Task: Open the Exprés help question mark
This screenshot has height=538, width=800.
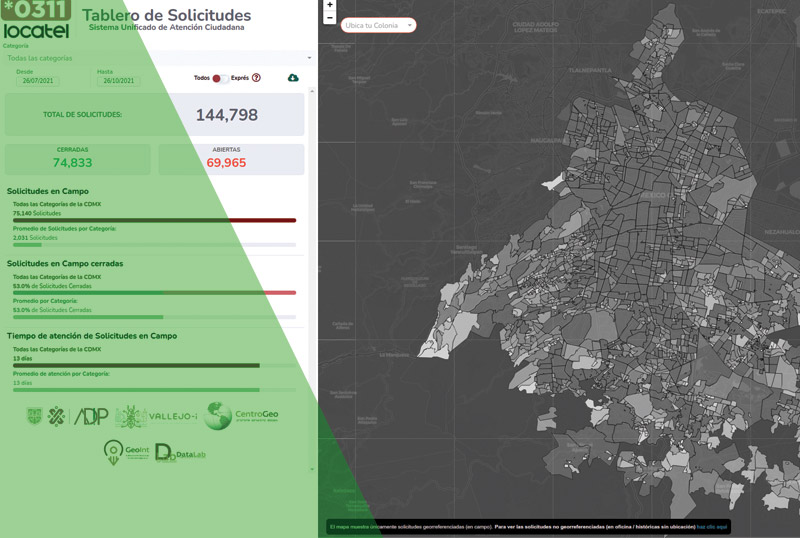Action: 256,78
